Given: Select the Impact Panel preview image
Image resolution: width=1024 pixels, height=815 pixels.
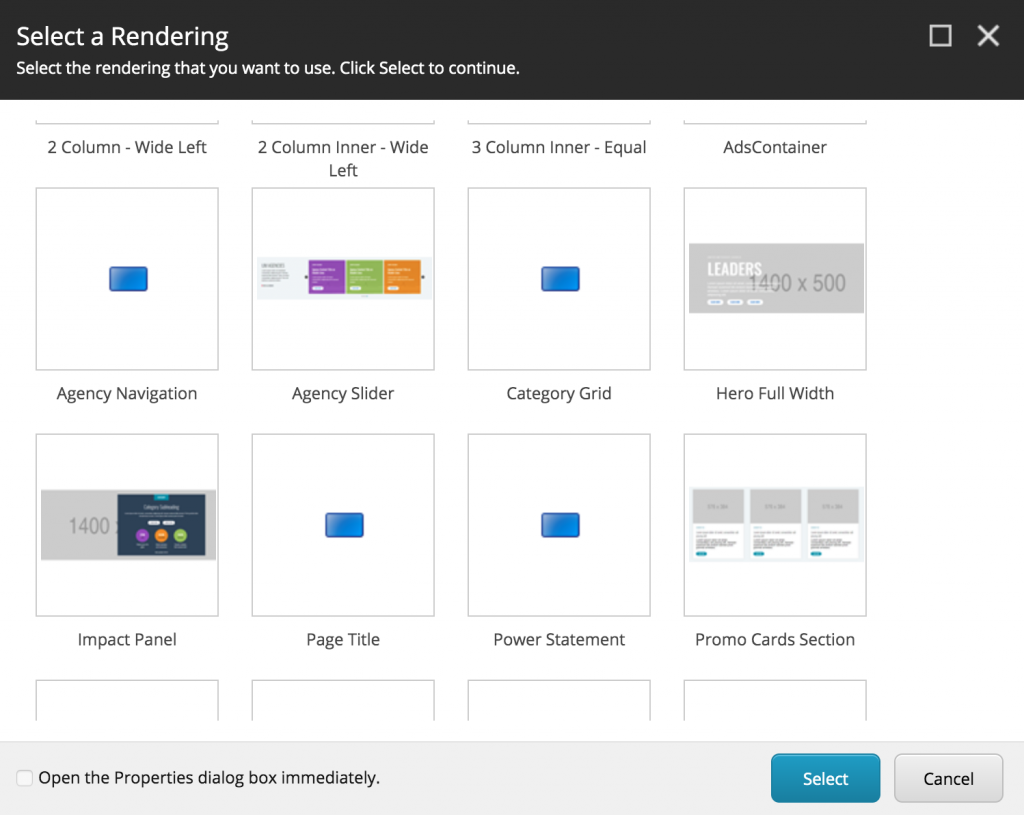Looking at the screenshot, I should tap(128, 525).
